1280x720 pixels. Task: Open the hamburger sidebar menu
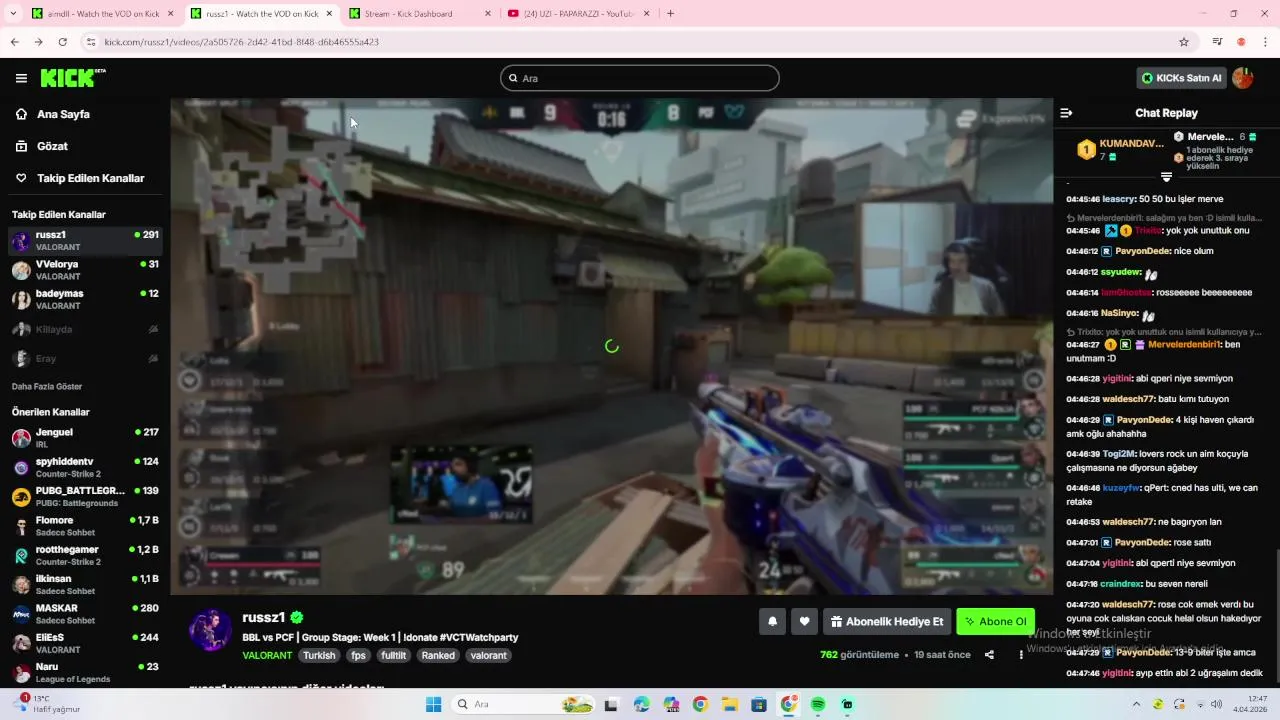(21, 78)
